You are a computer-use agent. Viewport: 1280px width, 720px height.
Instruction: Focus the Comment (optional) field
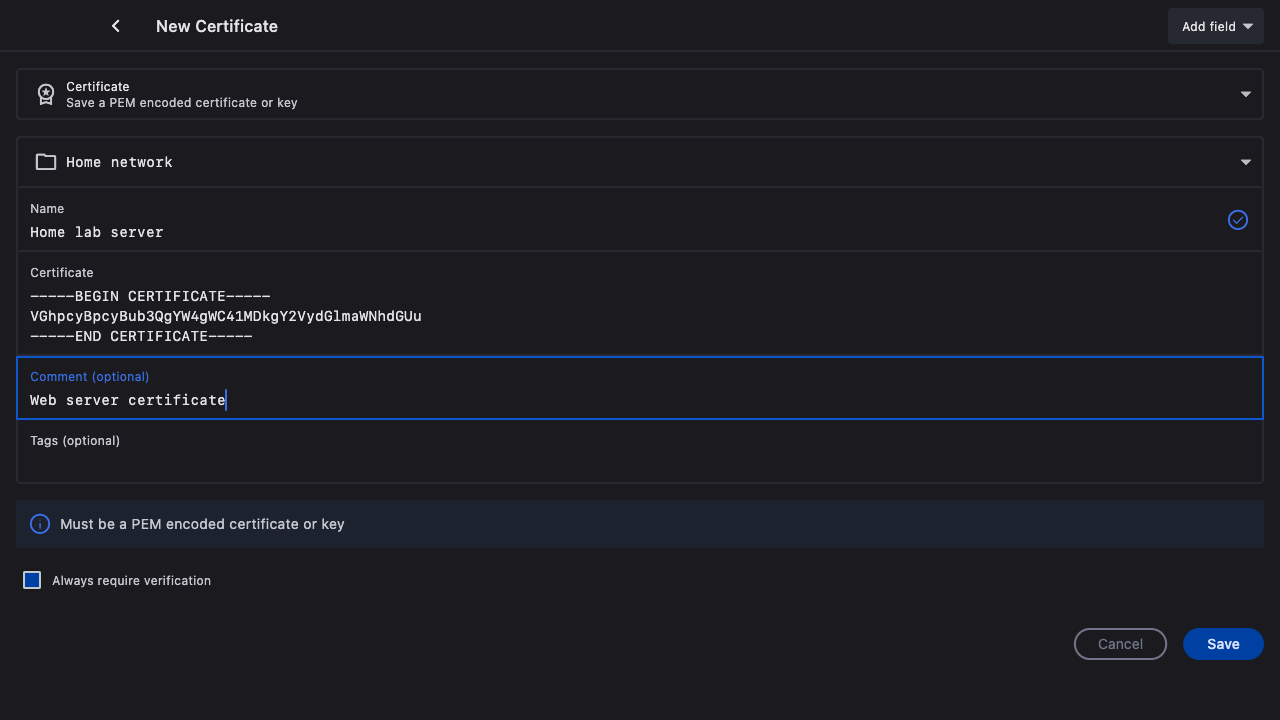coord(600,399)
